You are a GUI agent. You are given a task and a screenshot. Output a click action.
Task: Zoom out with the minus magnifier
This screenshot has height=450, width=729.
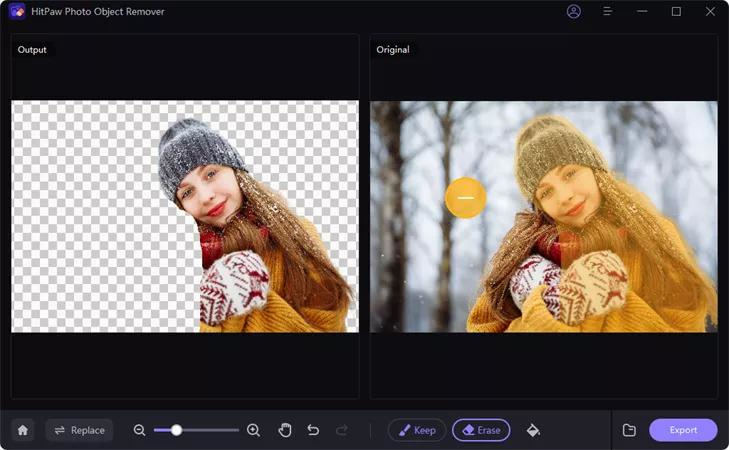140,430
